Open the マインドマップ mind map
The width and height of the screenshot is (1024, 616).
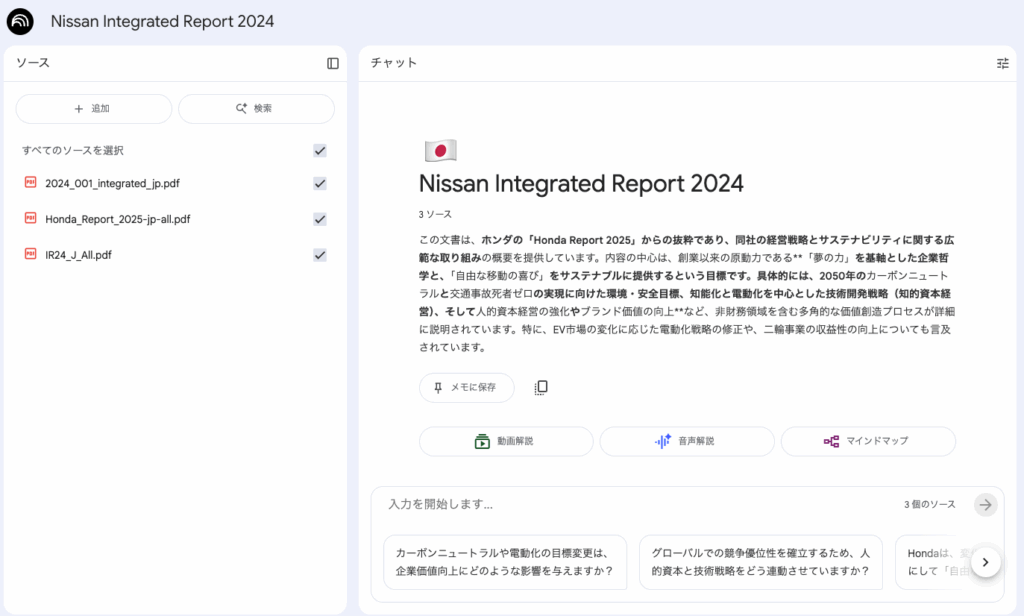(x=868, y=441)
